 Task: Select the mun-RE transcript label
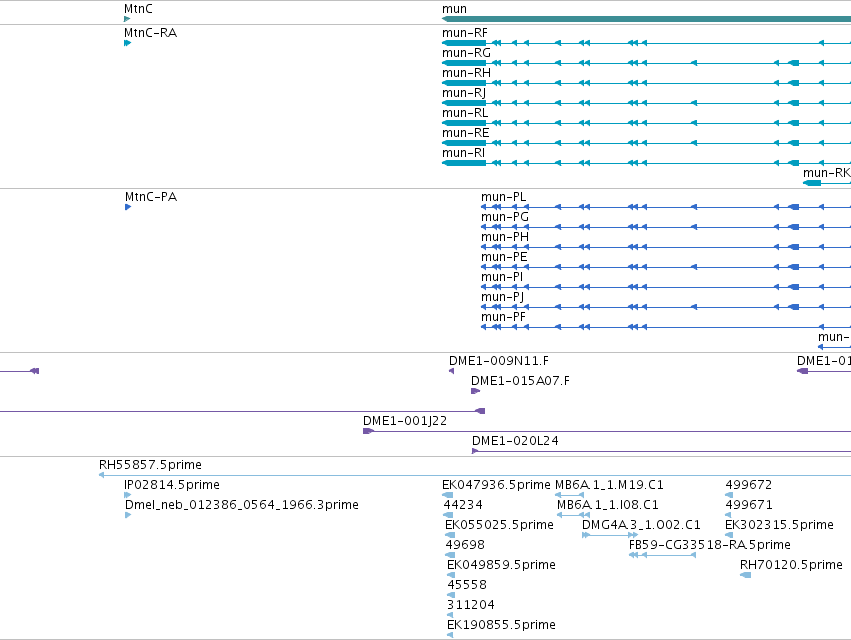(x=466, y=133)
